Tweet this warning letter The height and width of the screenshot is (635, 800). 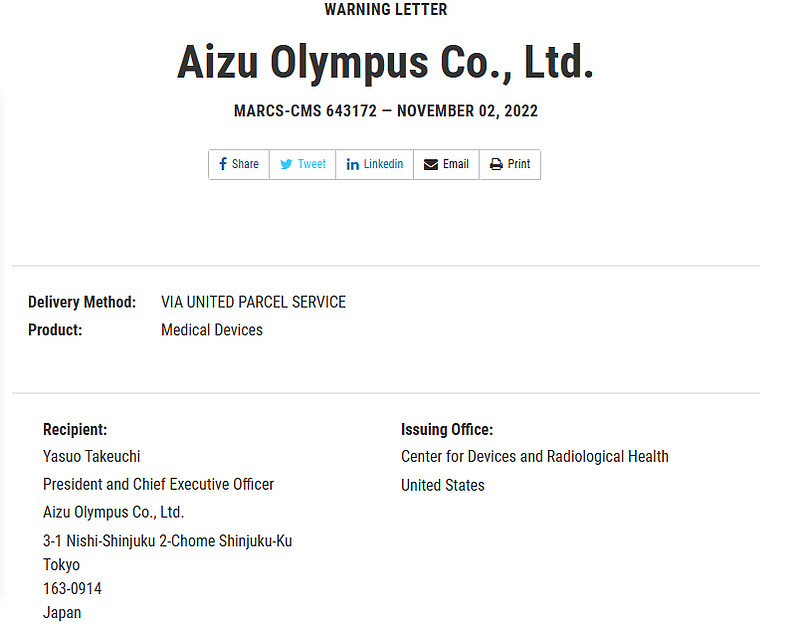point(303,164)
